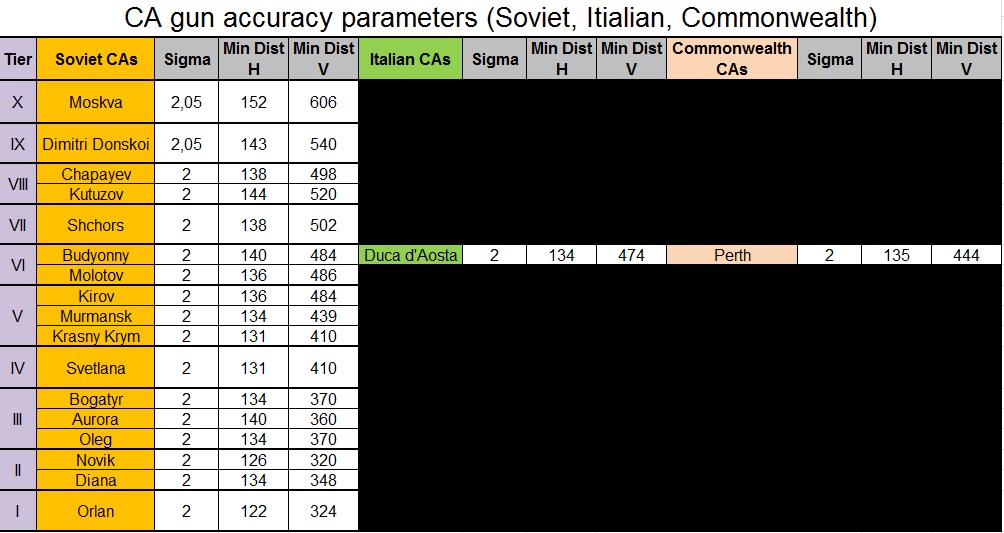1004x533 pixels.
Task: Select Perth's 444 value
Action: click(966, 255)
